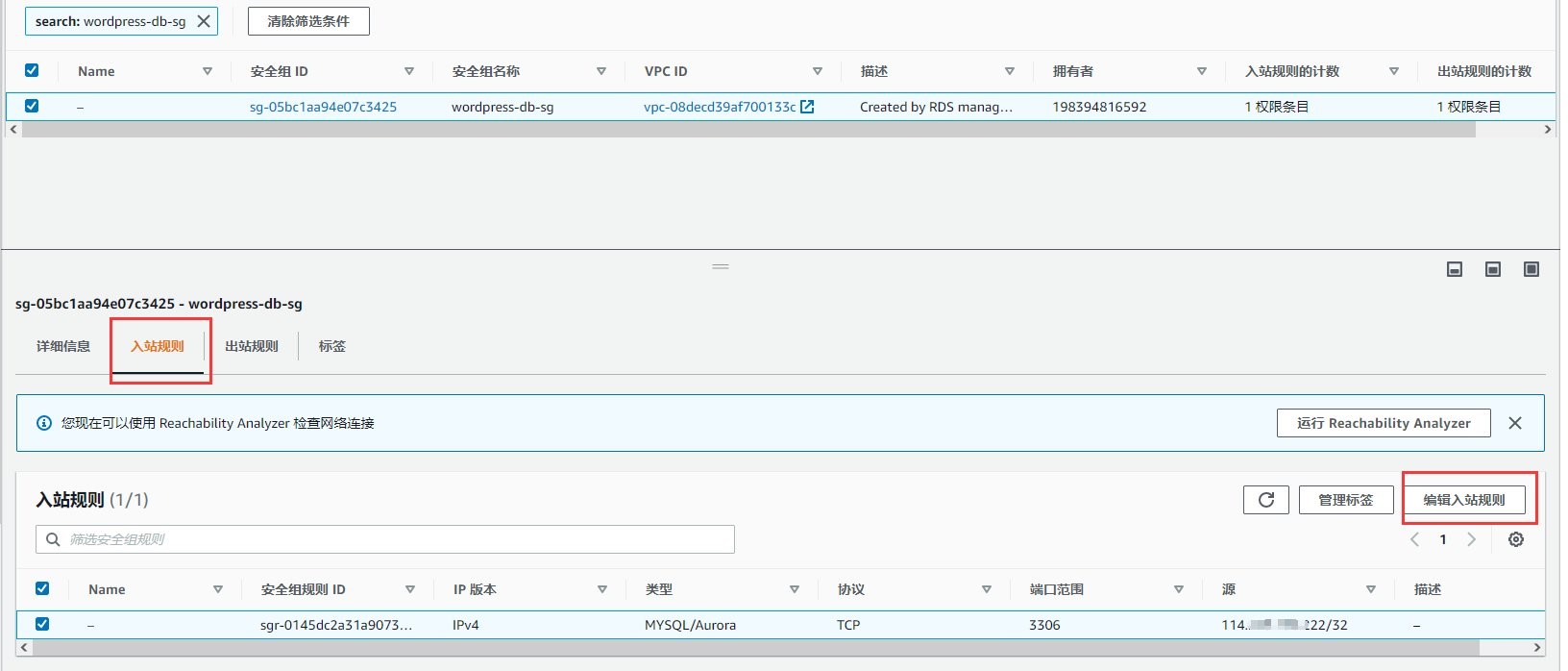This screenshot has height=671, width=1568.
Task: Open inbound rules table settings gear
Action: pyautogui.click(x=1515, y=539)
